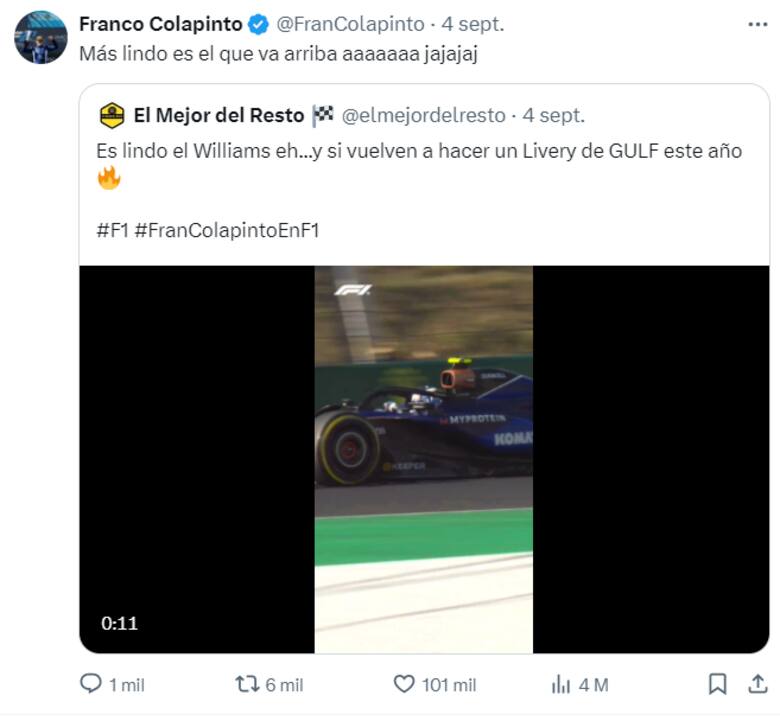Like the tweet with heart icon
Screen dimensions: 780x721
404,684
